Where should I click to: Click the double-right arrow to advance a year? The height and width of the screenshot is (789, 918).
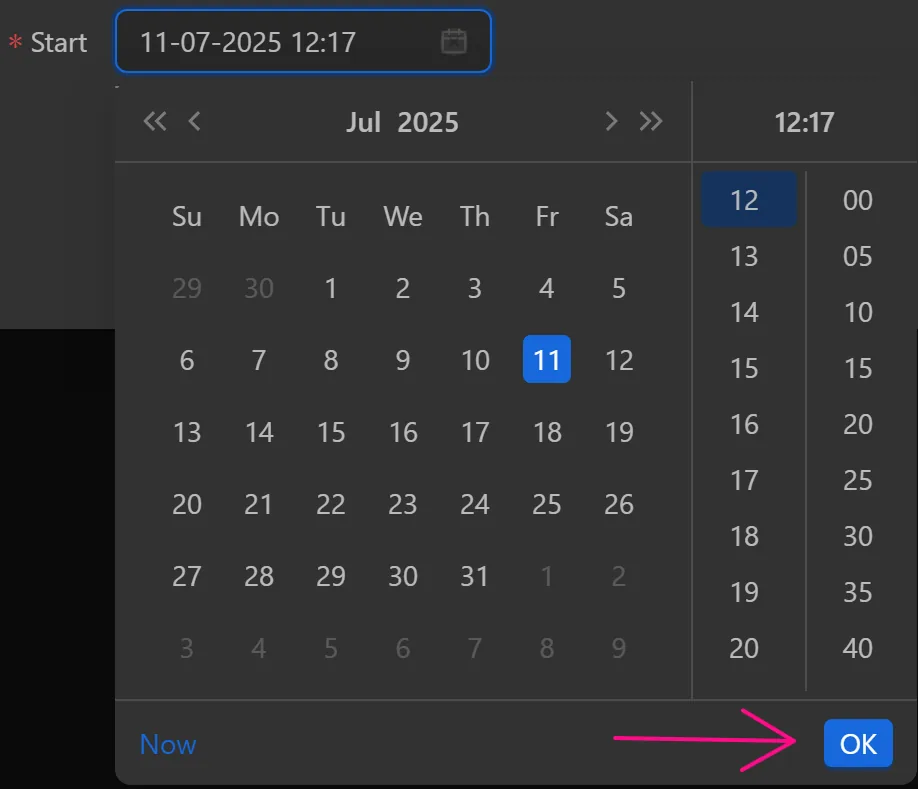pos(651,121)
